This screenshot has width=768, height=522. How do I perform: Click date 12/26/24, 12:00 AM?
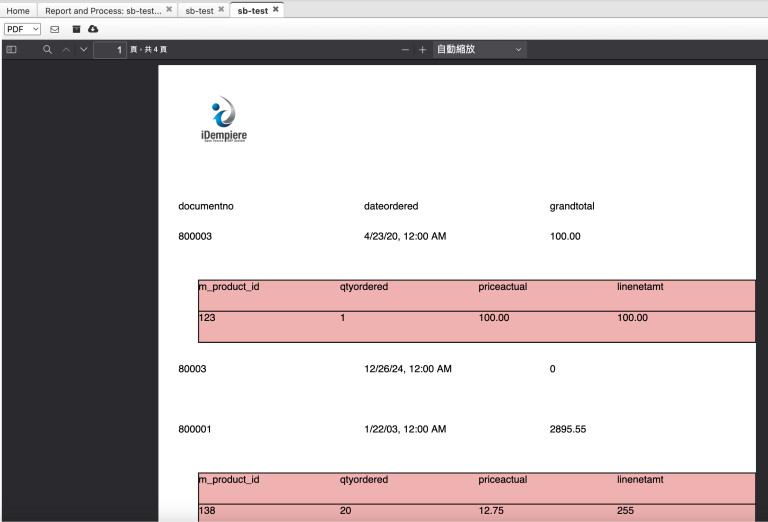(x=408, y=369)
